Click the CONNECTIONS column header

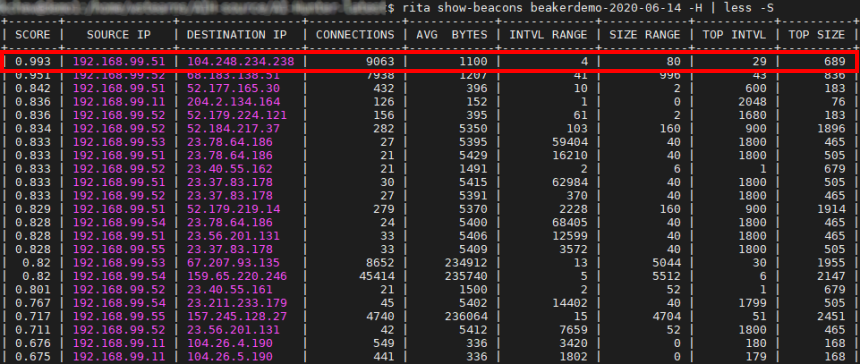coord(354,34)
